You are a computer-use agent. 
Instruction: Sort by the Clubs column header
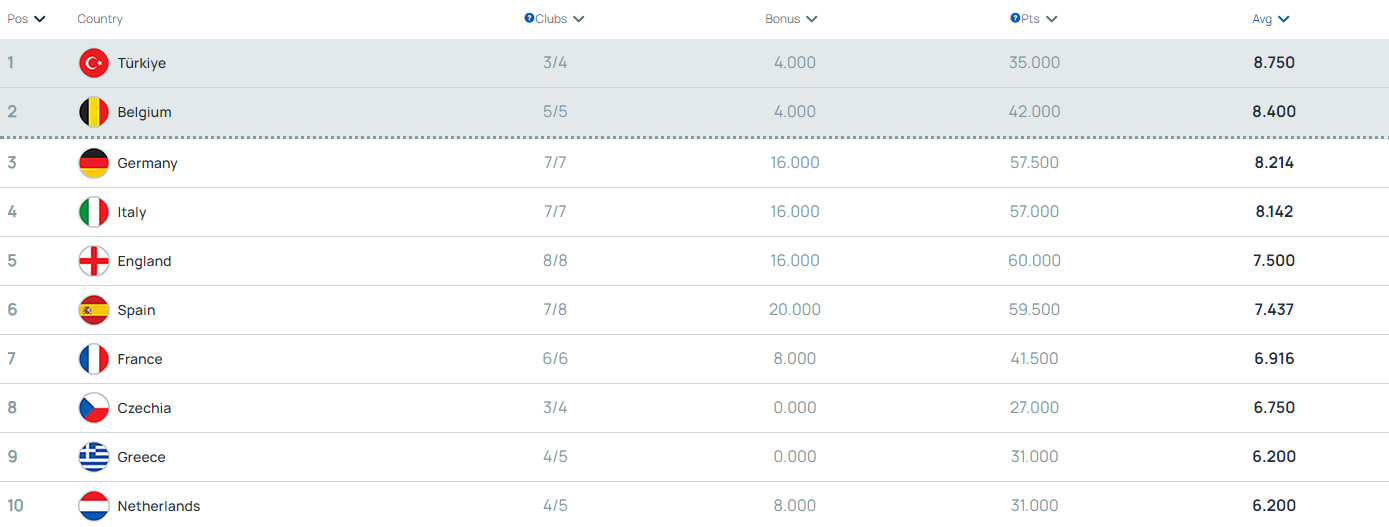tap(554, 19)
